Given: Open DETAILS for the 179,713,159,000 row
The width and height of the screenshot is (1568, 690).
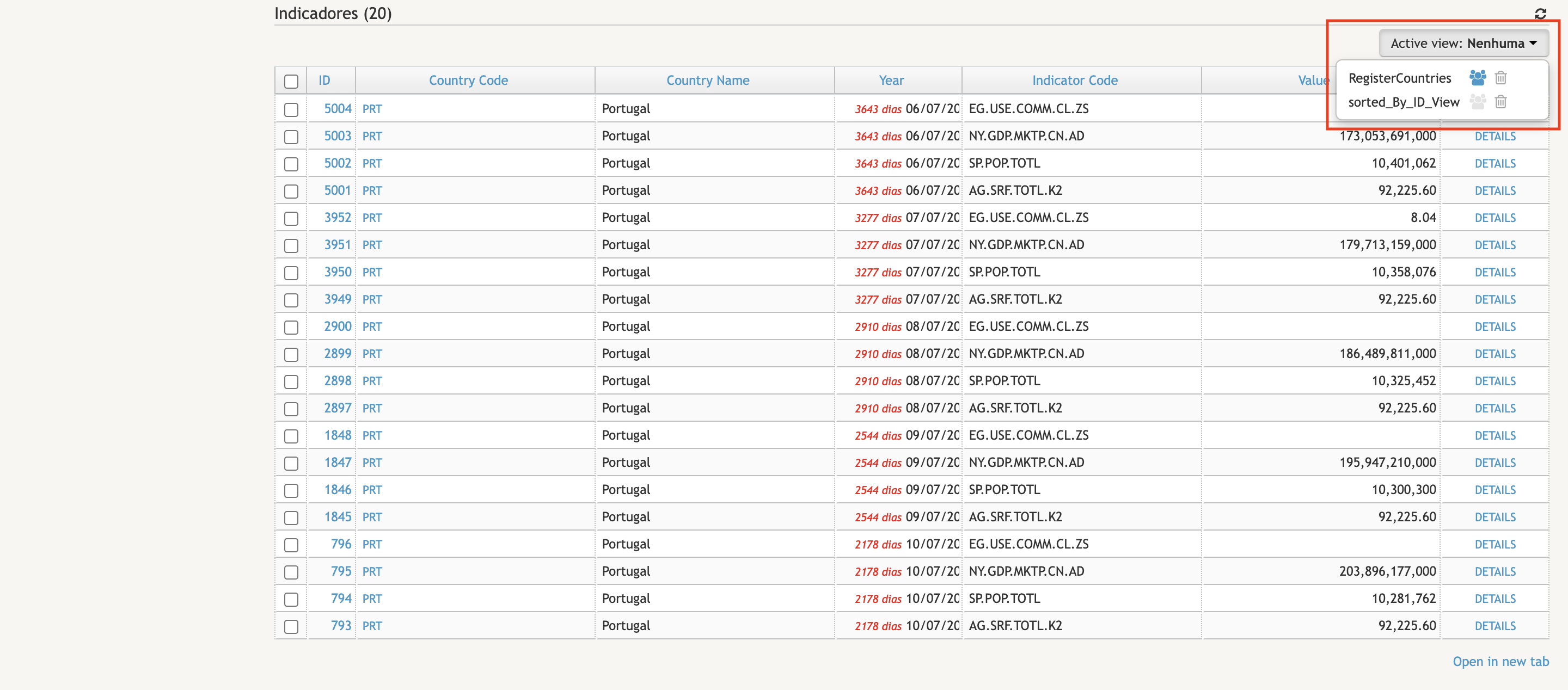Looking at the screenshot, I should (1495, 245).
